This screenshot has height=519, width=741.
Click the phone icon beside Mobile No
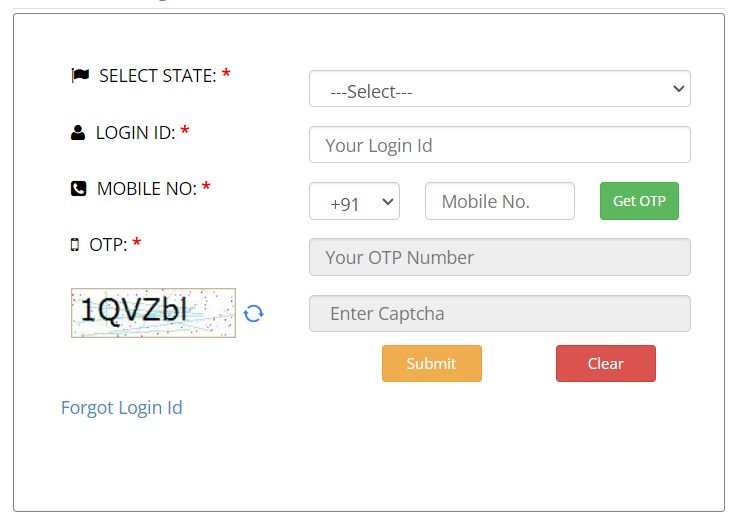(x=79, y=188)
